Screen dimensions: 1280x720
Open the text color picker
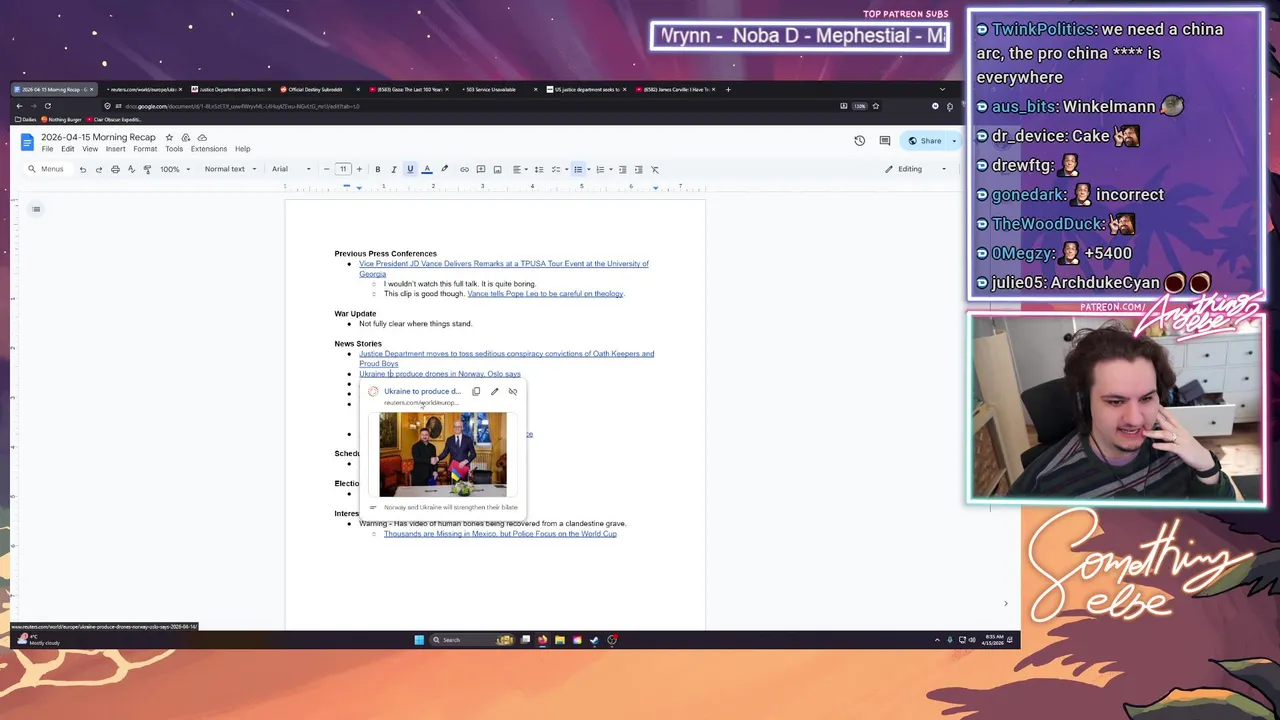point(427,169)
